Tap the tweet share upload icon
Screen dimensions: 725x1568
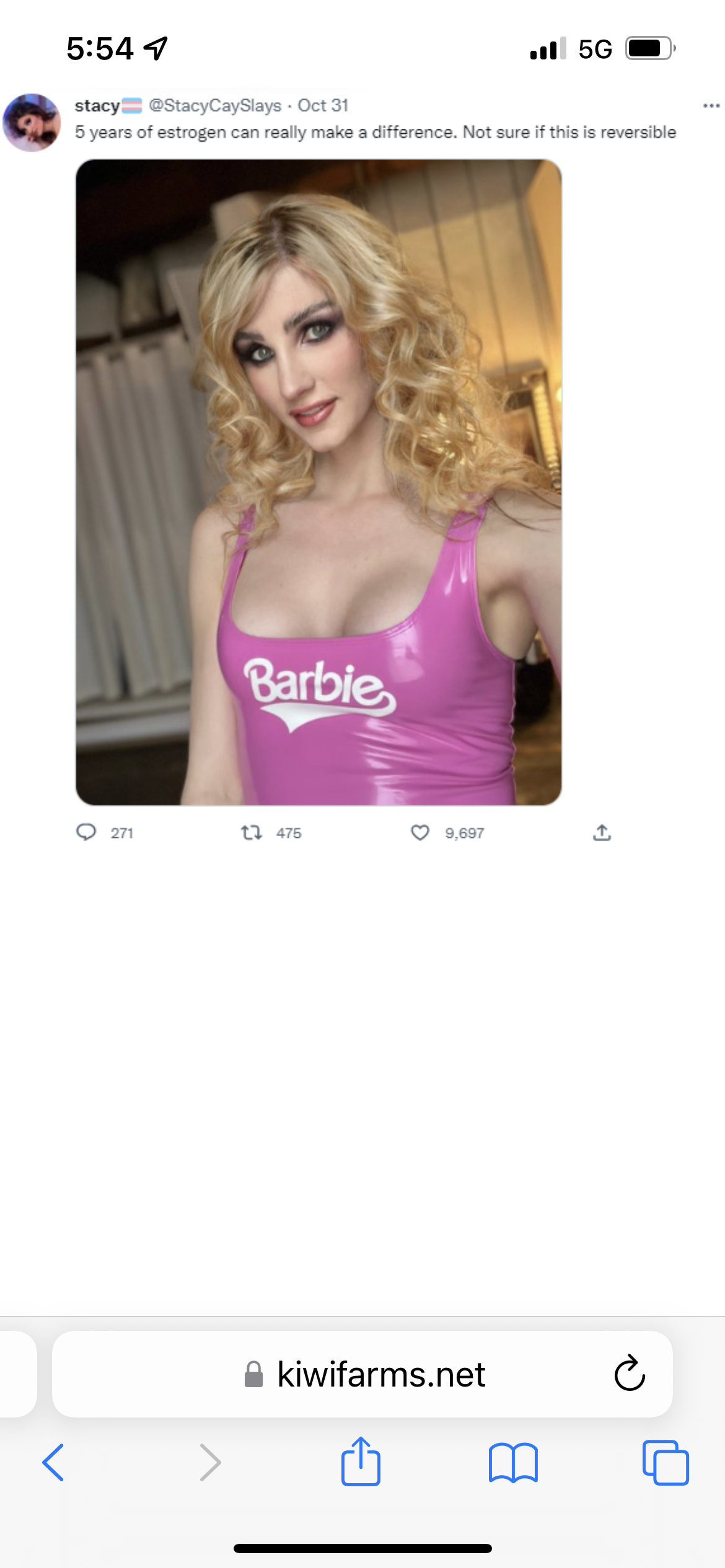tap(602, 832)
